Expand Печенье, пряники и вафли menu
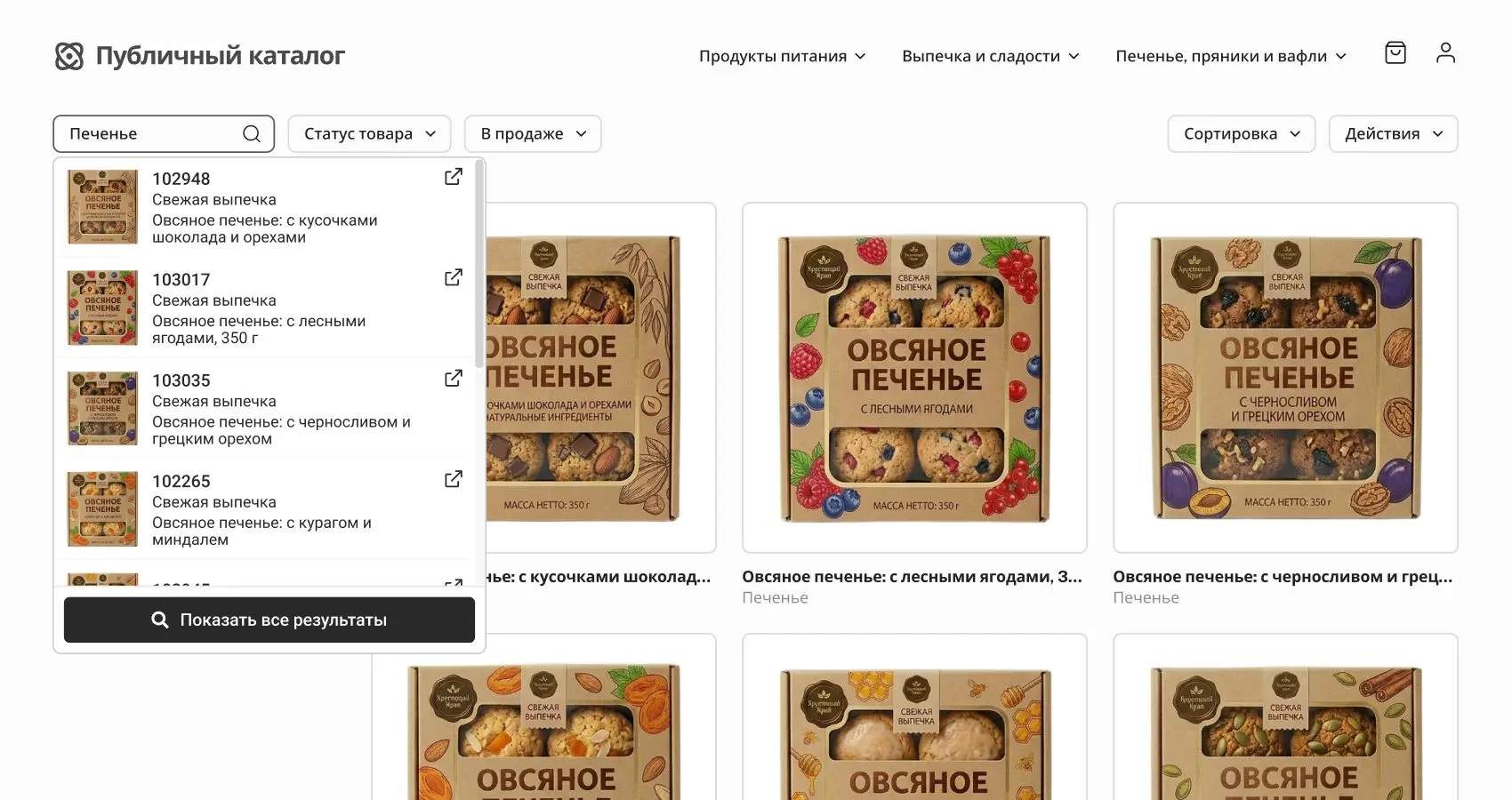1512x800 pixels. click(1231, 56)
